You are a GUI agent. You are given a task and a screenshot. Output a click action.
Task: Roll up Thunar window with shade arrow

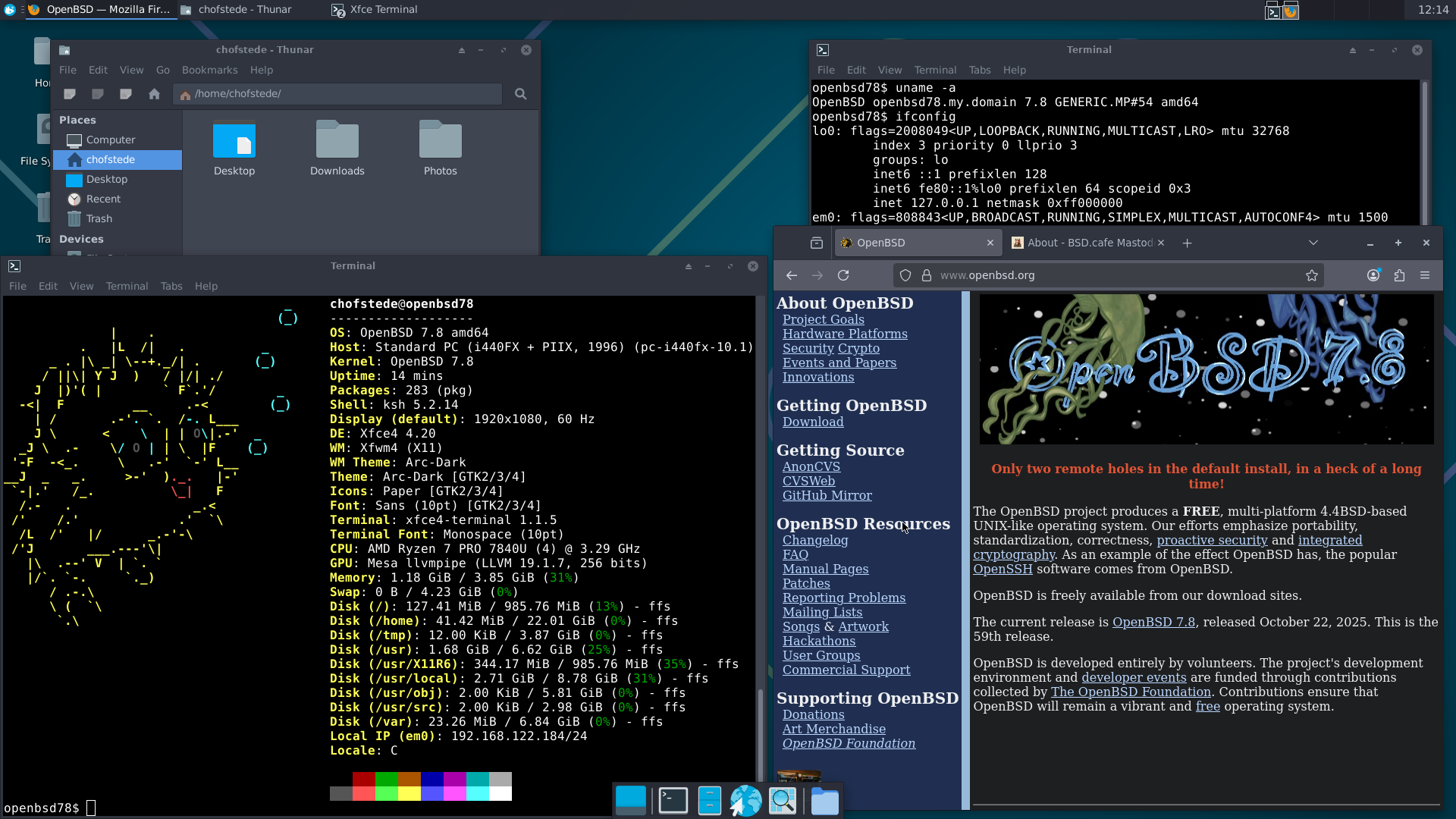pos(461,50)
